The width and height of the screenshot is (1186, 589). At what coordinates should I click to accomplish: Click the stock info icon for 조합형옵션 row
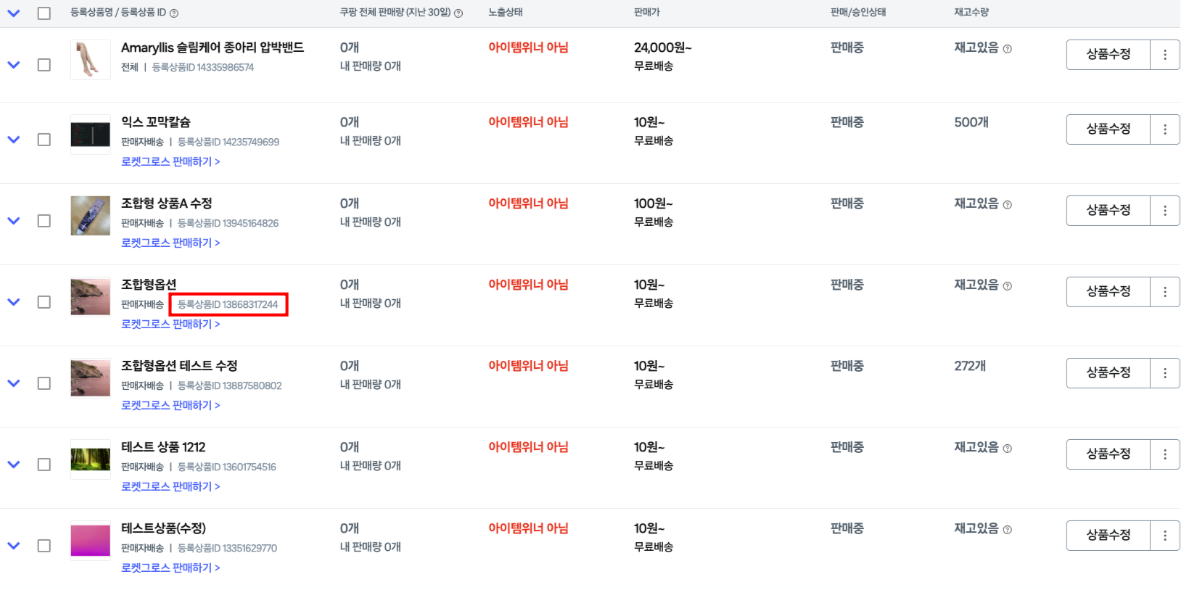click(x=1007, y=287)
